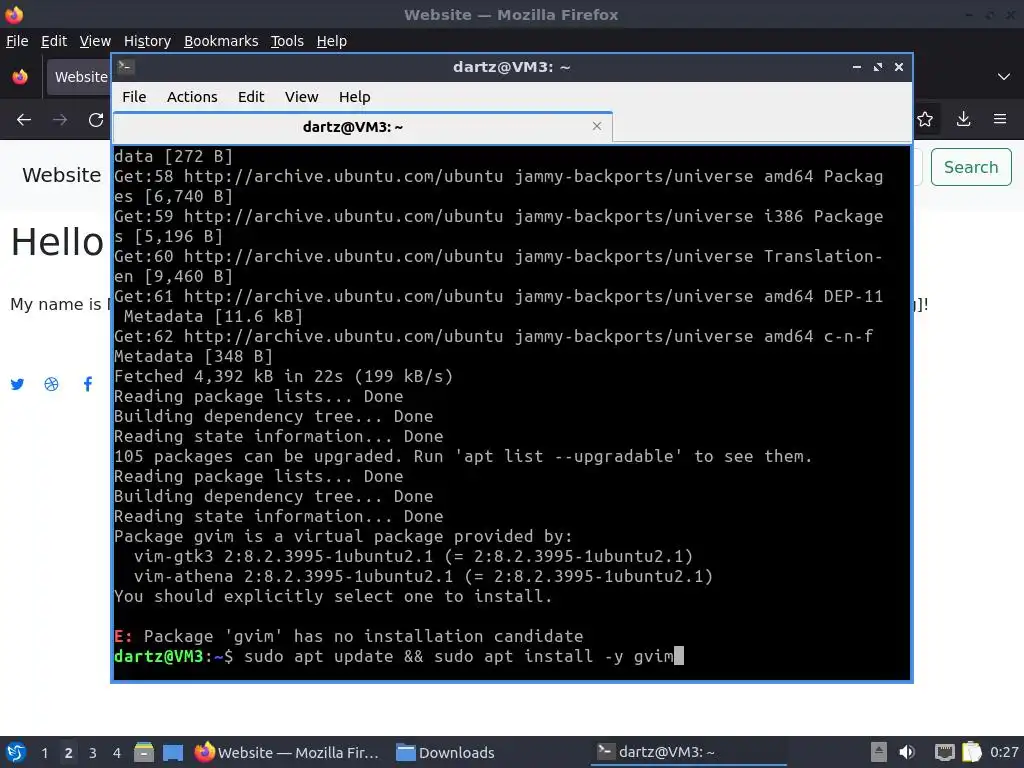
Task: Open the terminal View menu
Action: [301, 97]
